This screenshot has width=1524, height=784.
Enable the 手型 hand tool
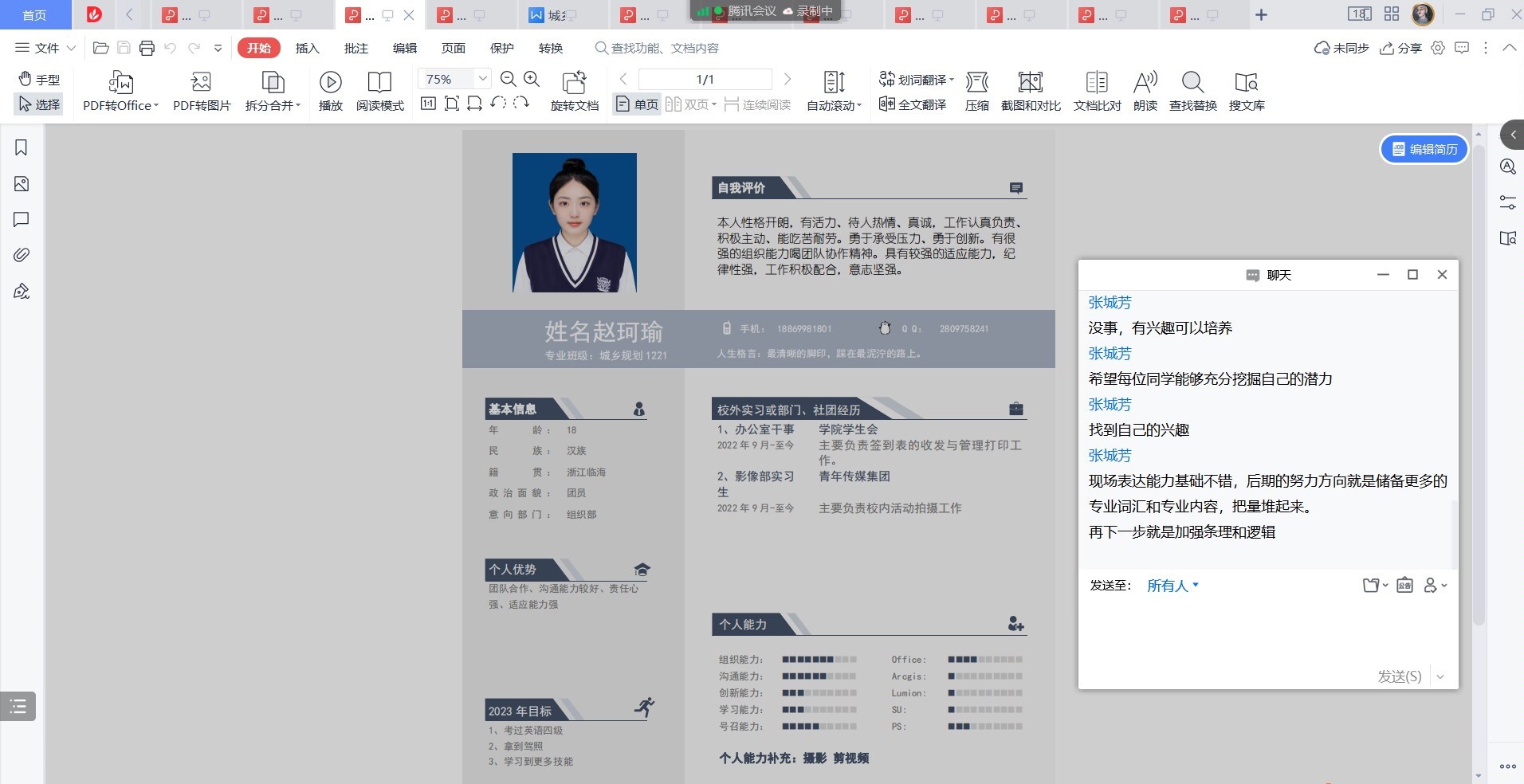tap(39, 79)
